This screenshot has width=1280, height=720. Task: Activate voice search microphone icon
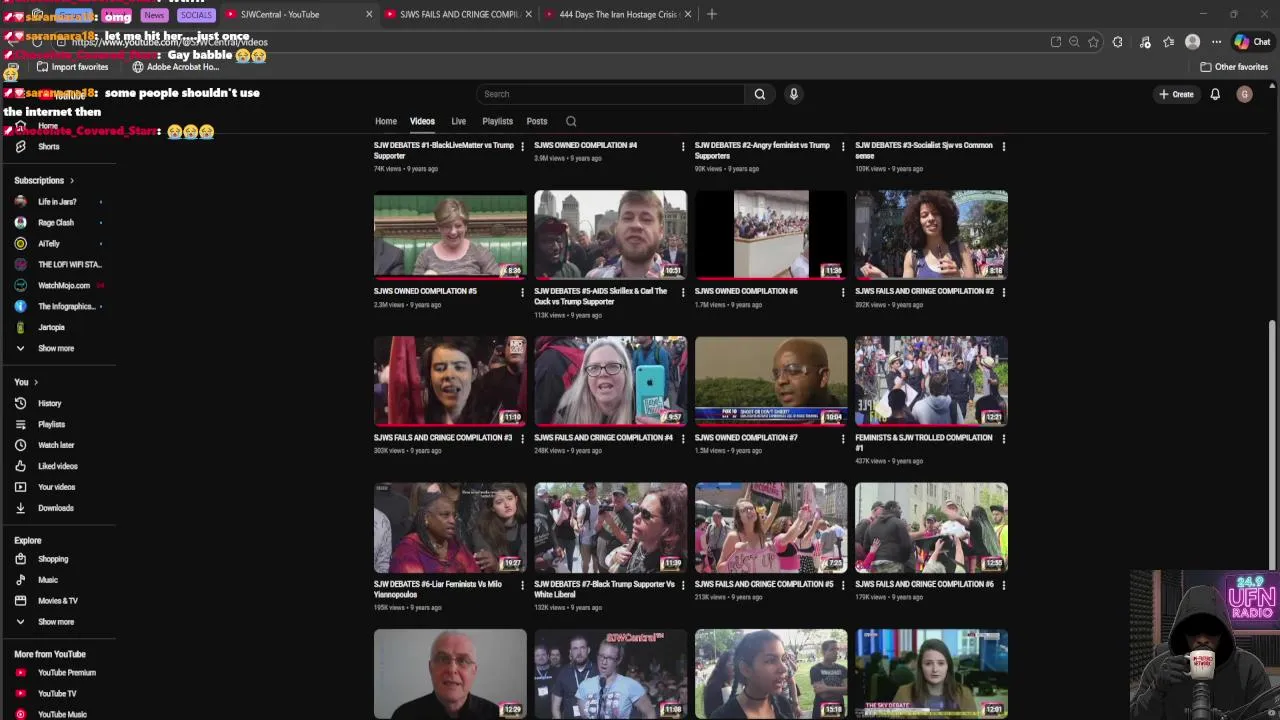point(794,94)
